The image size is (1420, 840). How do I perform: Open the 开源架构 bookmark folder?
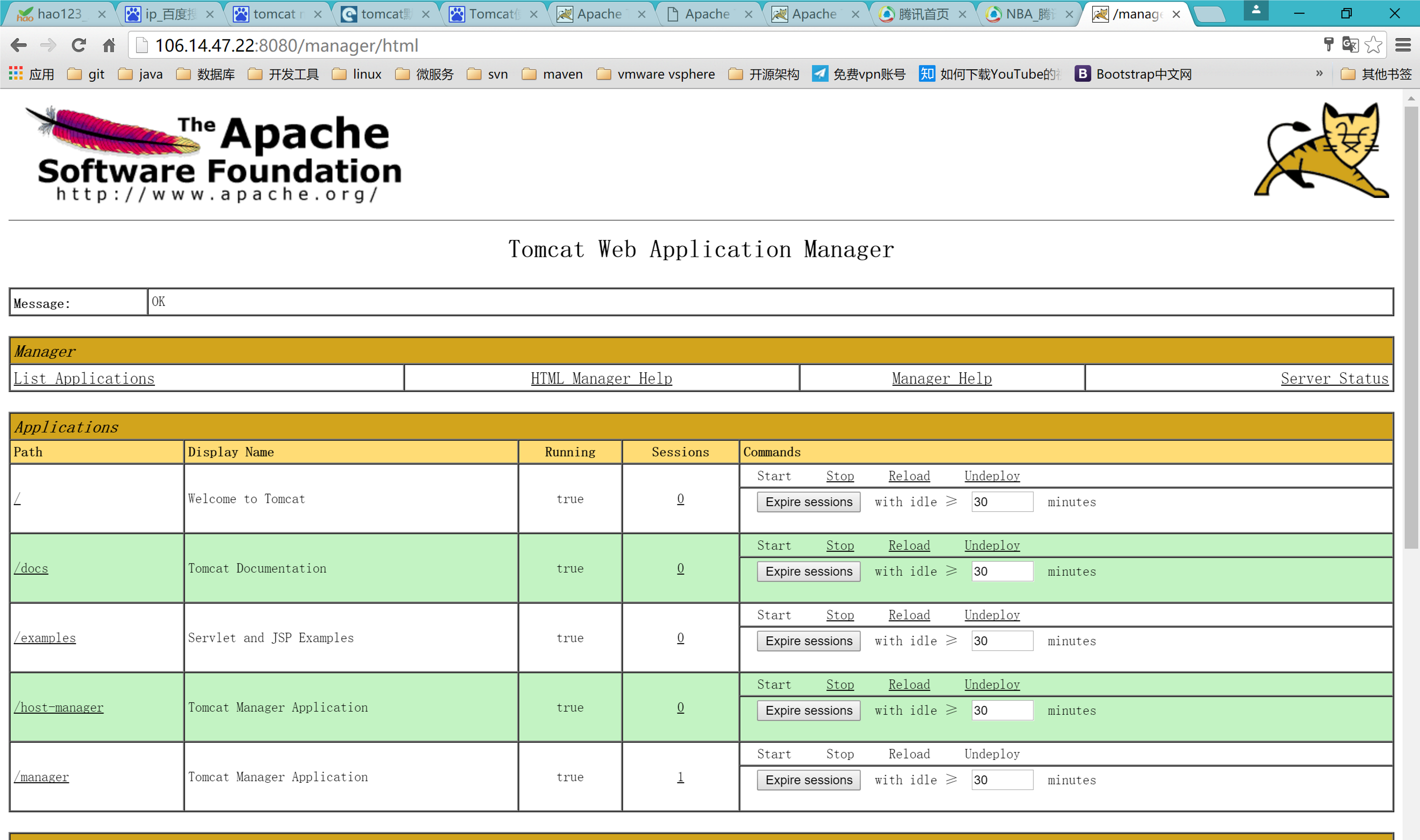(x=764, y=74)
